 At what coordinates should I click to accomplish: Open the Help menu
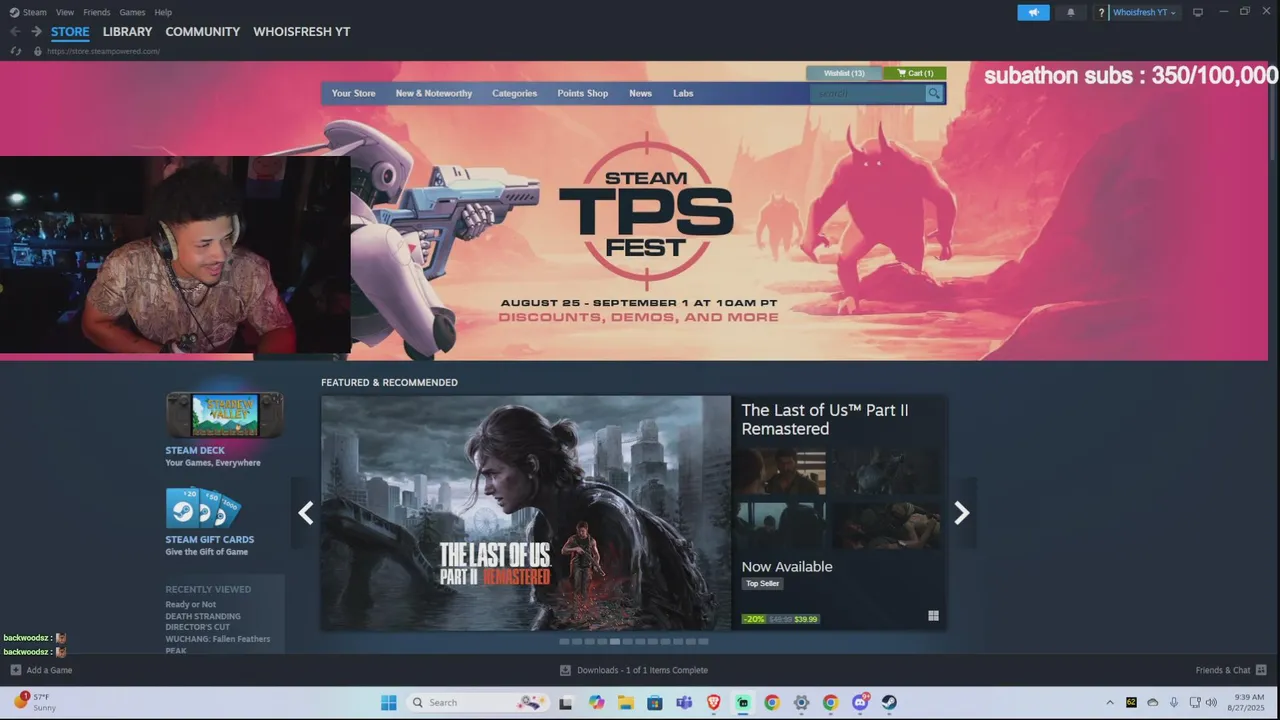tap(163, 12)
